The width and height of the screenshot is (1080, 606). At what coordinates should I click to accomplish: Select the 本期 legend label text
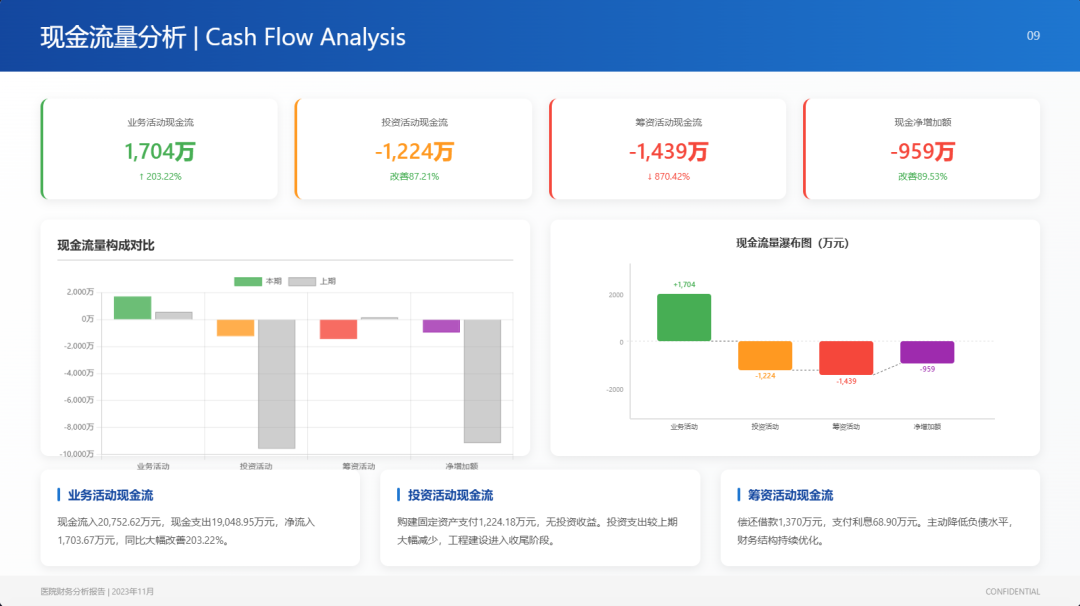click(273, 282)
